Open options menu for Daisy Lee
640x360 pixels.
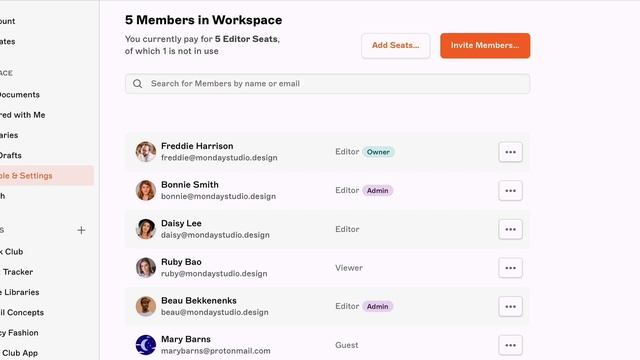(510, 229)
